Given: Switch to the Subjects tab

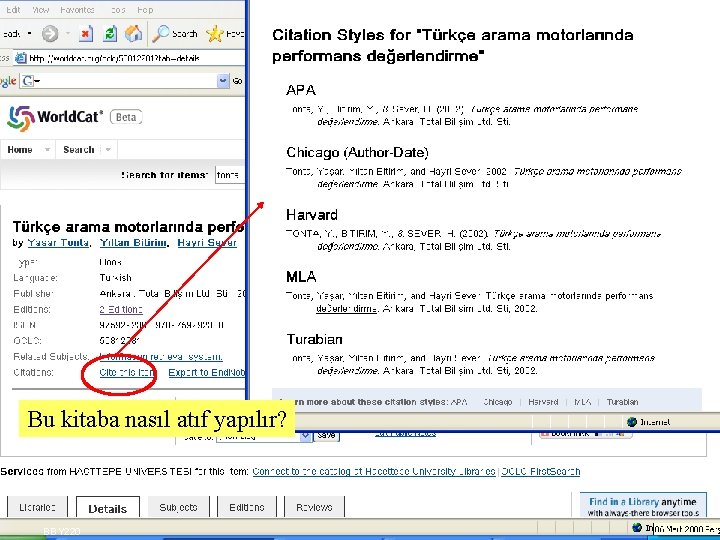Looking at the screenshot, I should click(x=179, y=507).
